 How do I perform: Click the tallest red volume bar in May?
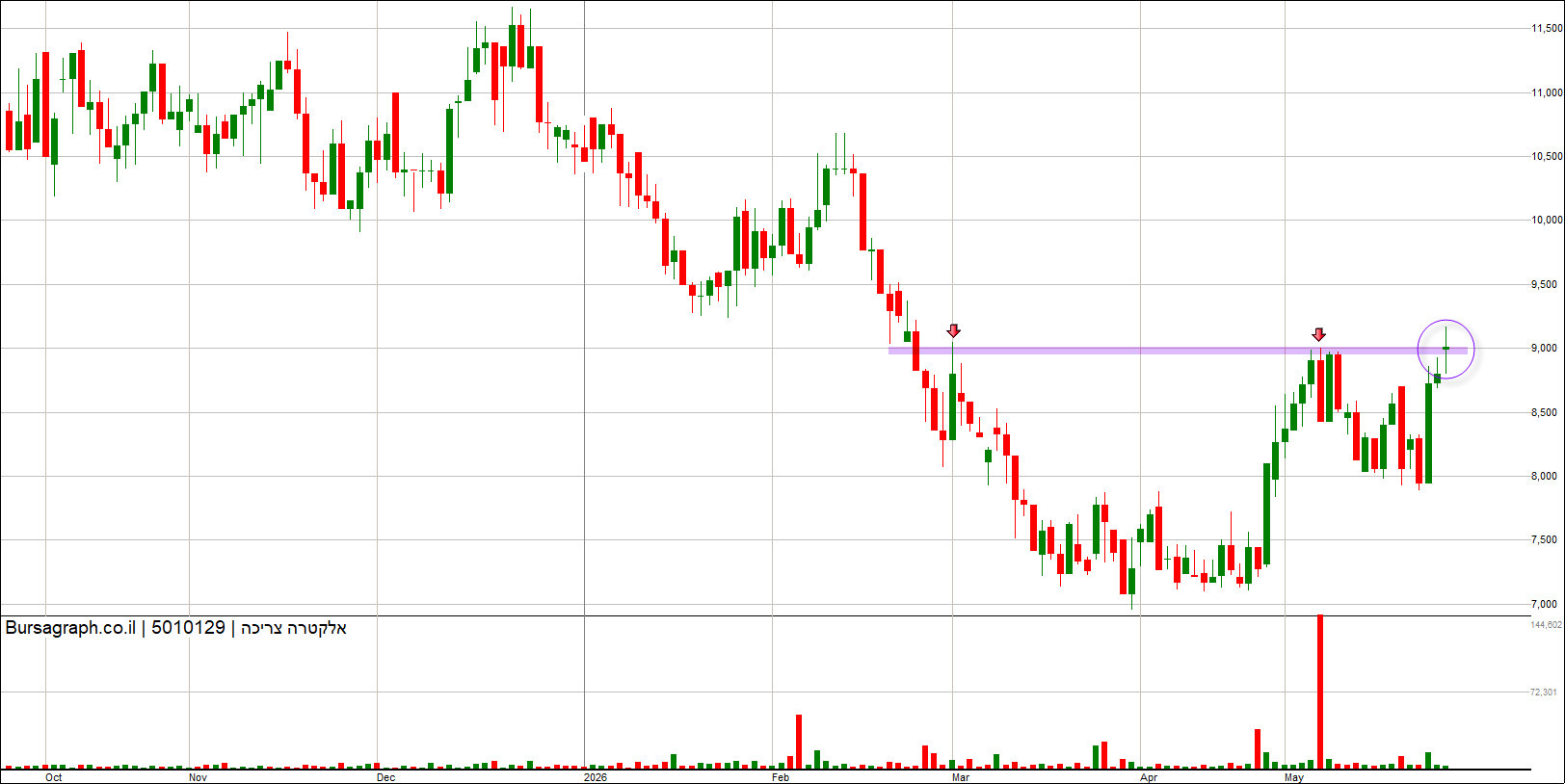point(1320,692)
